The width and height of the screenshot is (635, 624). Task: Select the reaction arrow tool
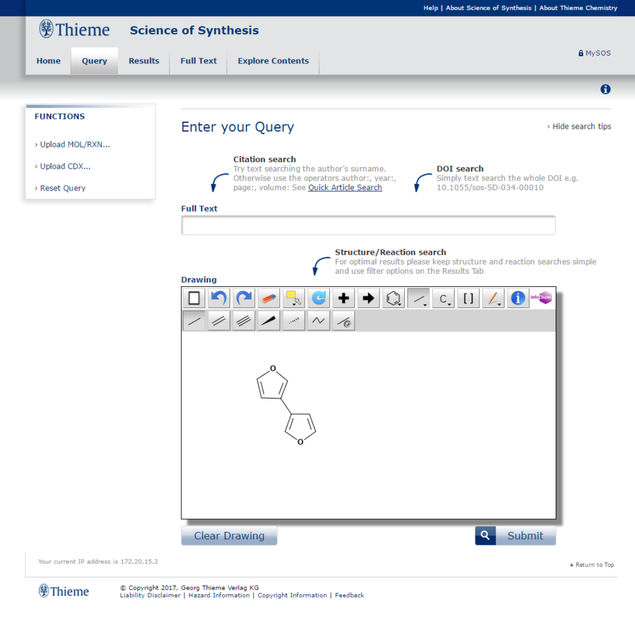point(369,298)
